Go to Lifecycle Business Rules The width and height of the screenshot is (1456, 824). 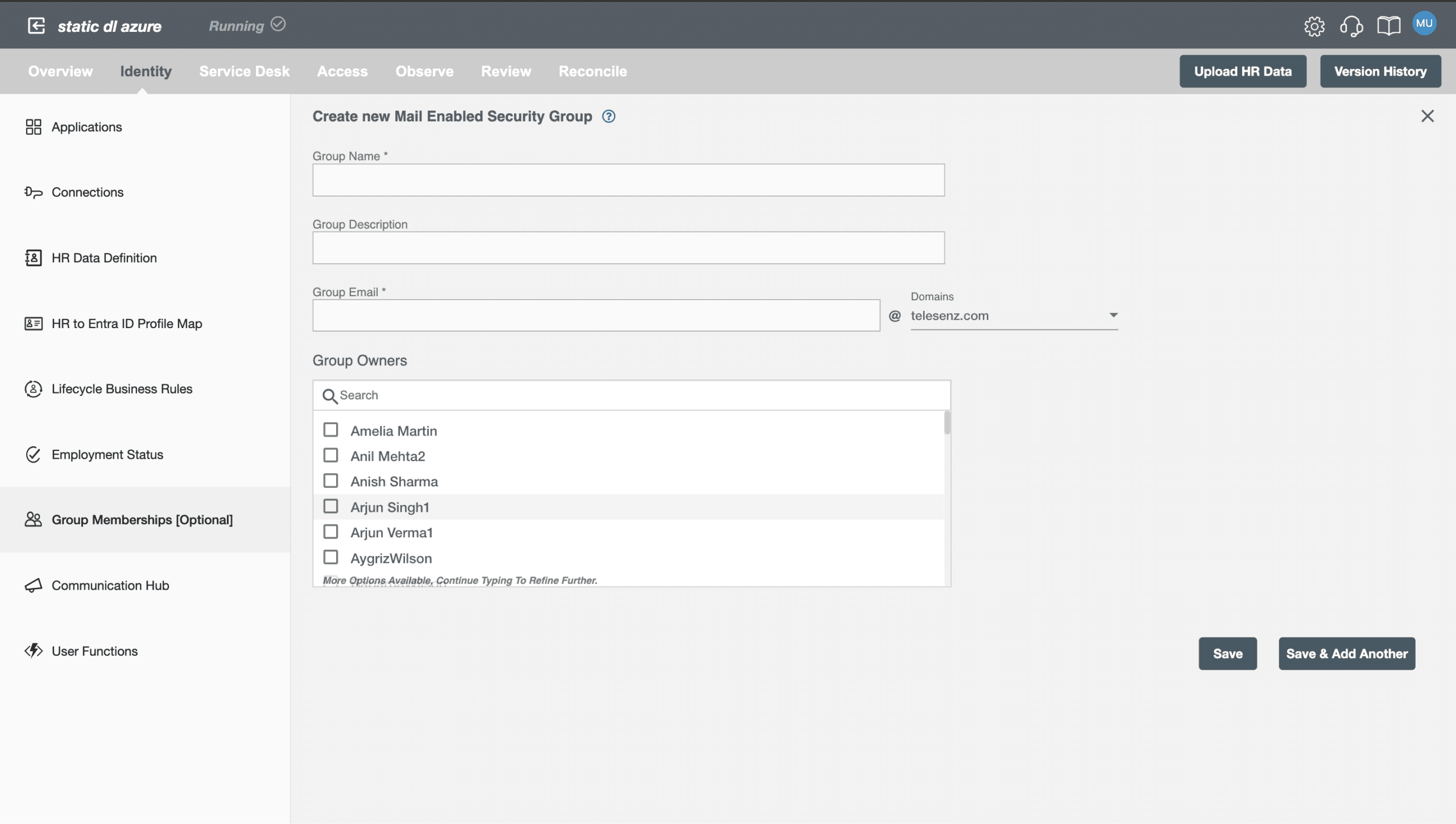(x=122, y=389)
